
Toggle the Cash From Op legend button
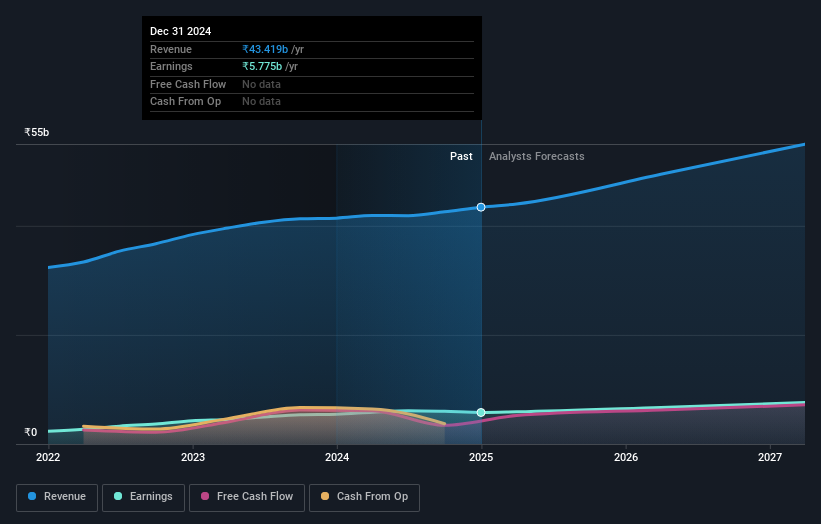[364, 497]
